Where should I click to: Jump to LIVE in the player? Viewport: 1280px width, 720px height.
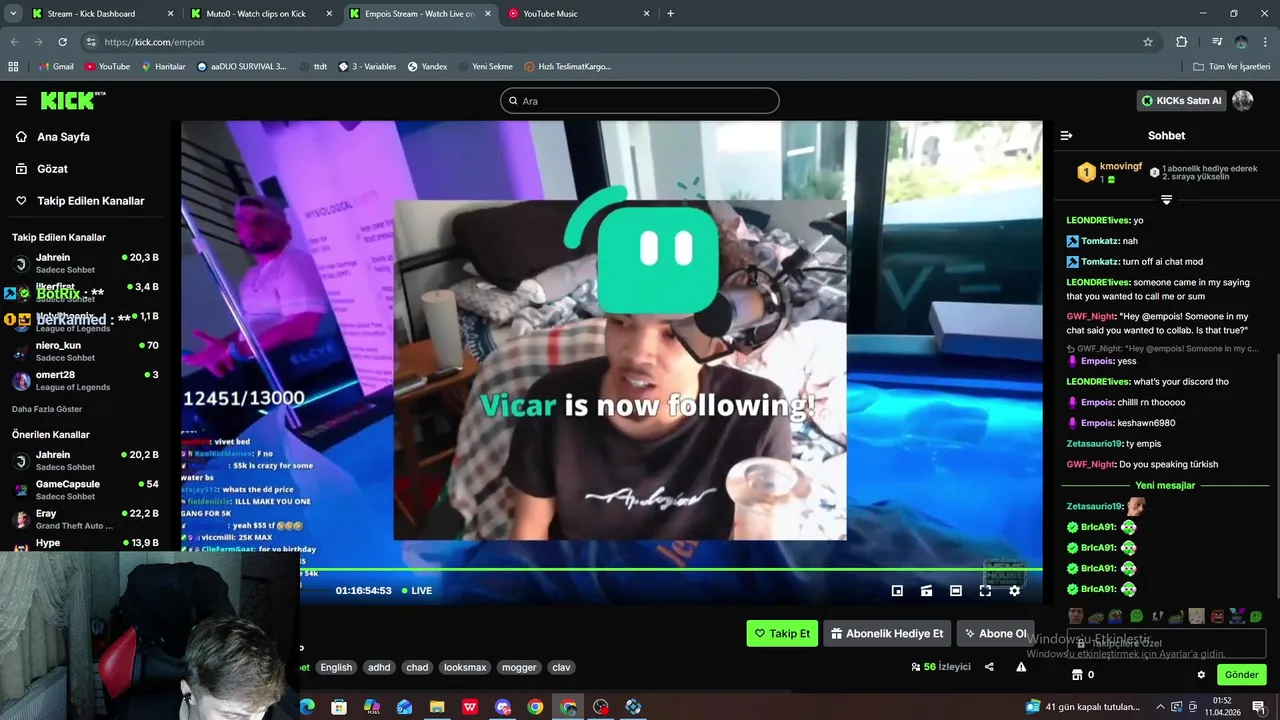(417, 591)
